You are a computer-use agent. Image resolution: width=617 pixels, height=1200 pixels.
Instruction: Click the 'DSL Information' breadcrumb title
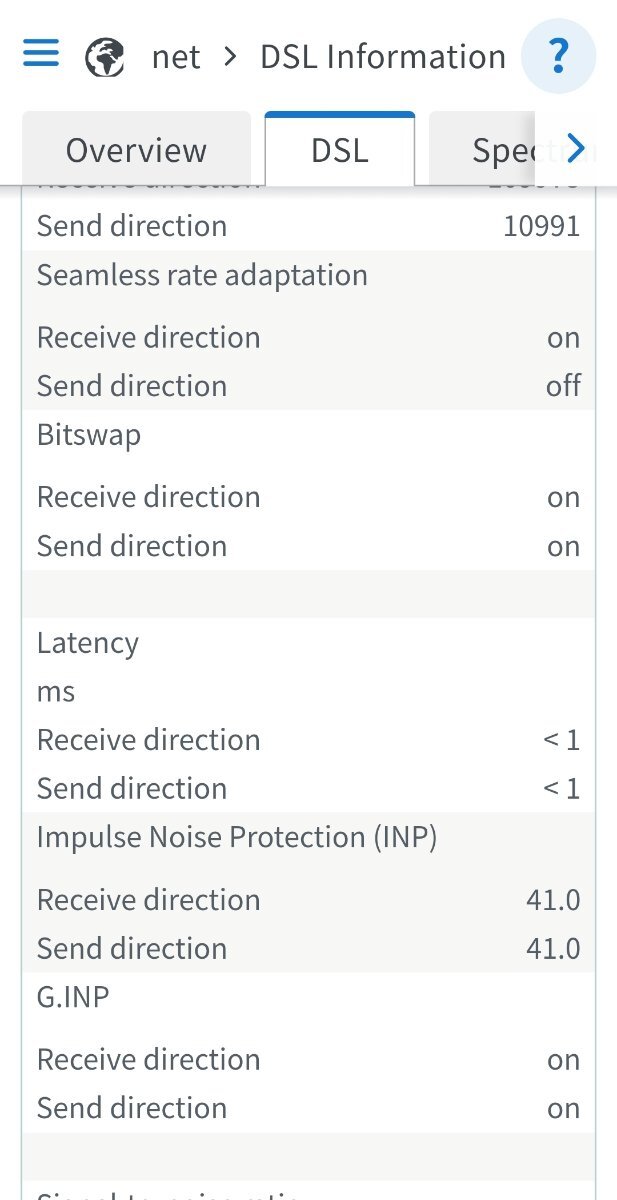click(x=383, y=57)
